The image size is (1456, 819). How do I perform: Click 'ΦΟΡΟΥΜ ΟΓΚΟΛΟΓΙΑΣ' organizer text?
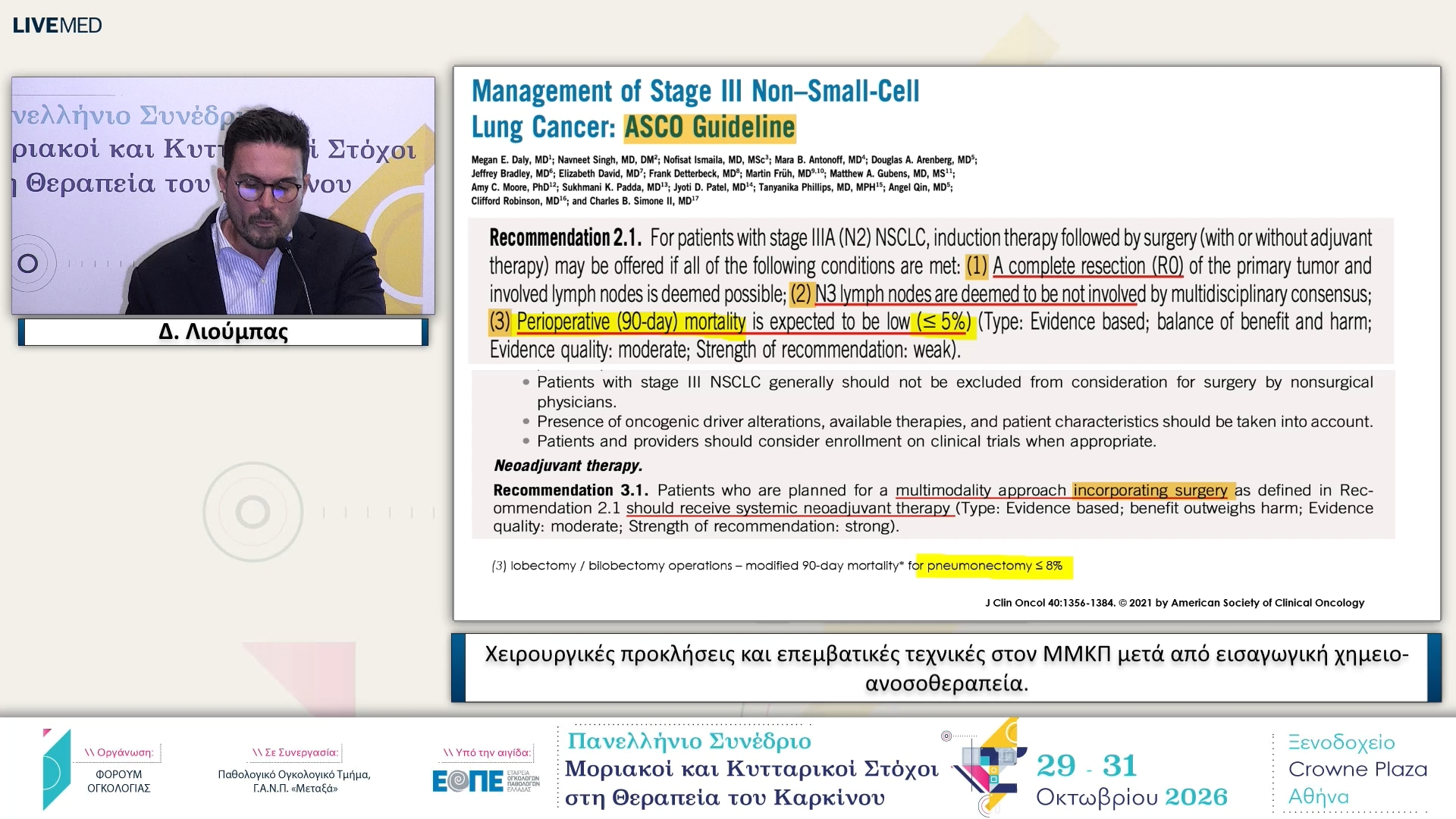coord(119,781)
